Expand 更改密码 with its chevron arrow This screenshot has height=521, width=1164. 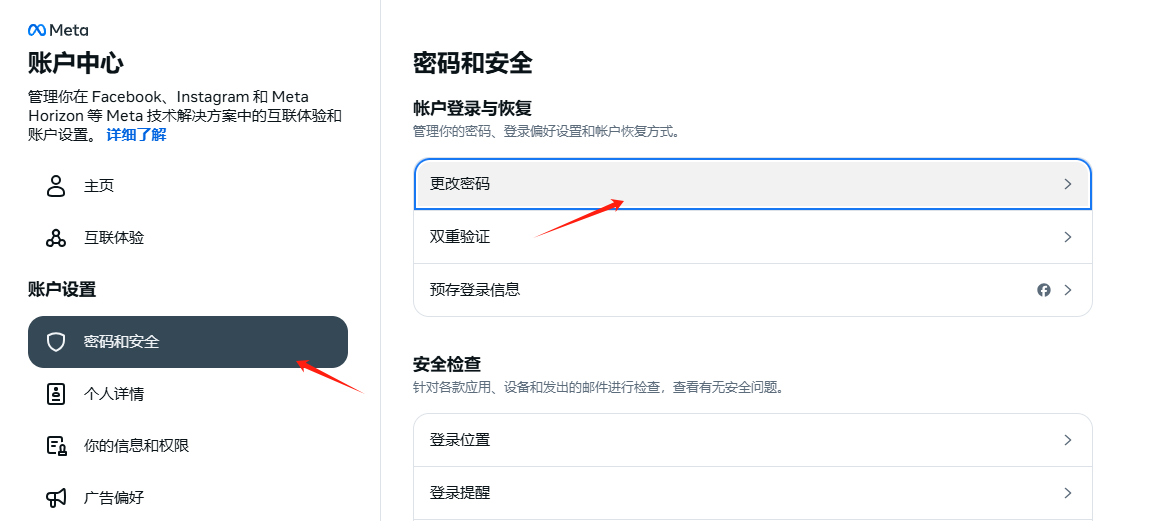(1068, 184)
